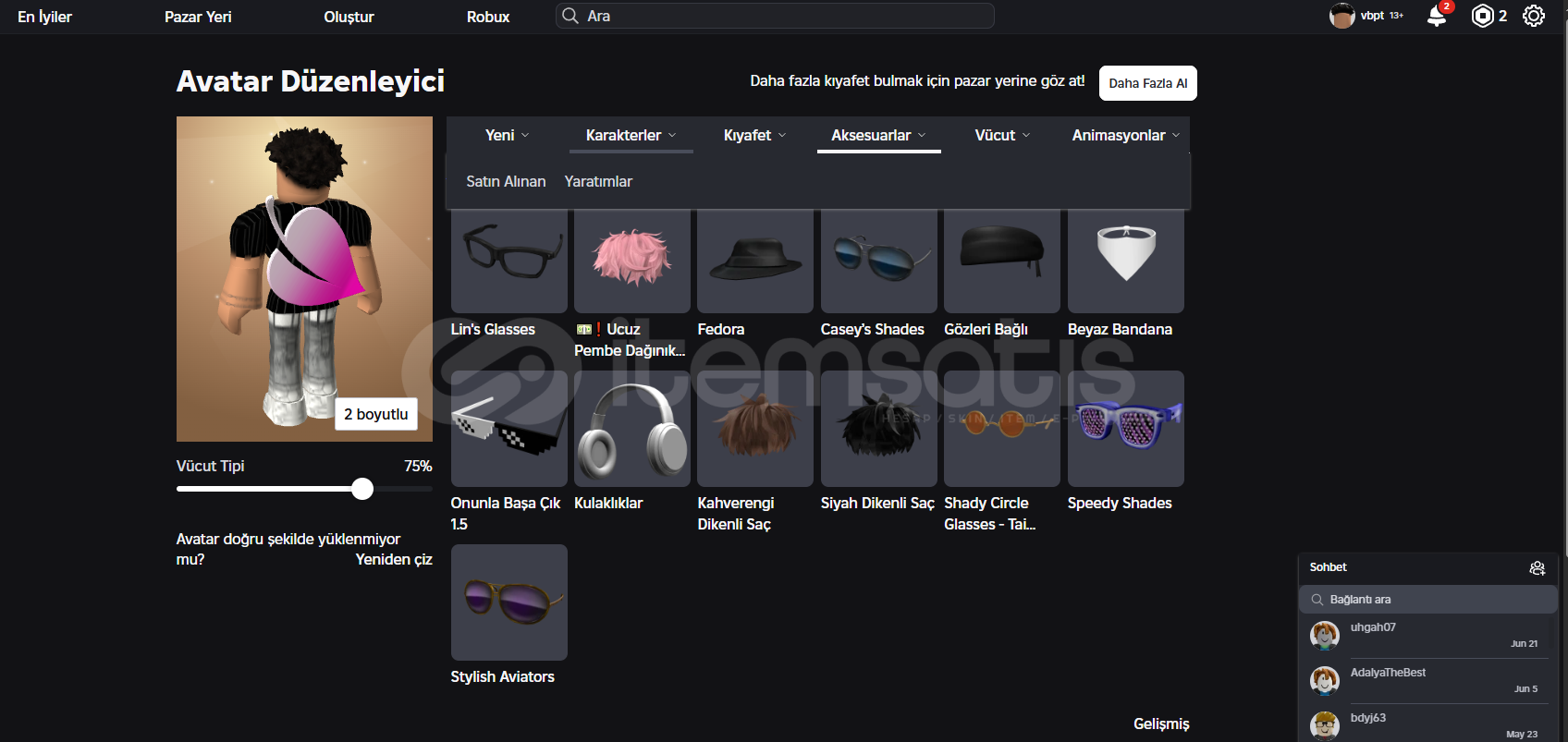The height and width of the screenshot is (742, 1568).
Task: Click bdyj63 chat avatar
Action: [x=1325, y=725]
